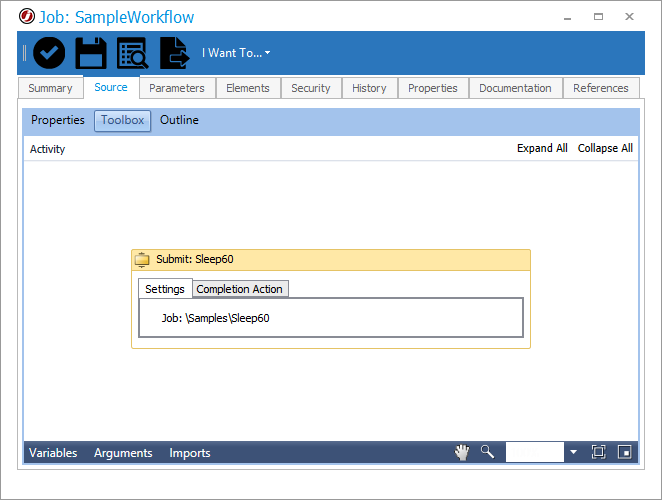Viewport: 662px width, 500px height.
Task: Open the Arguments panel
Action: pyautogui.click(x=123, y=453)
